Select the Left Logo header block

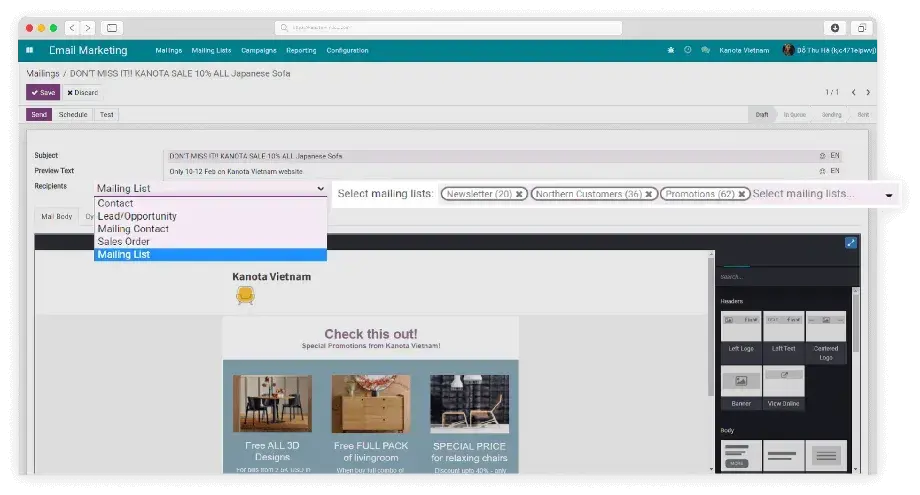coord(741,336)
